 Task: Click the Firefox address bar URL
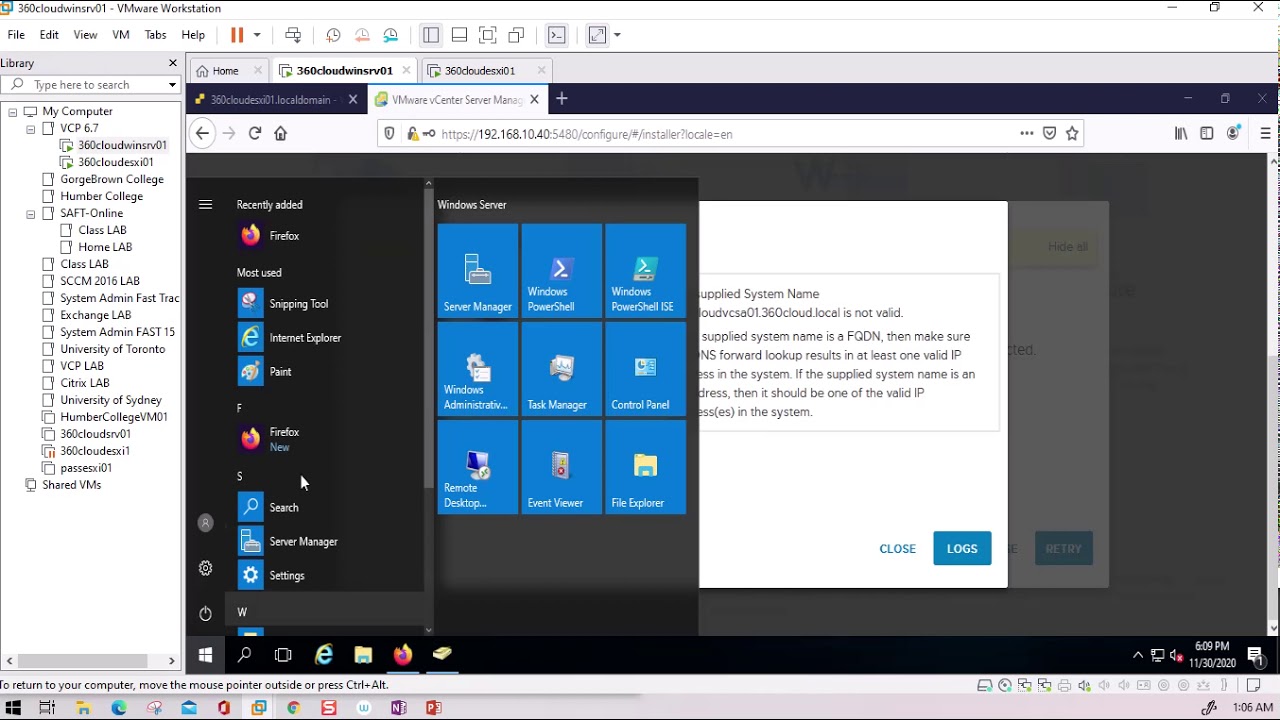point(586,134)
